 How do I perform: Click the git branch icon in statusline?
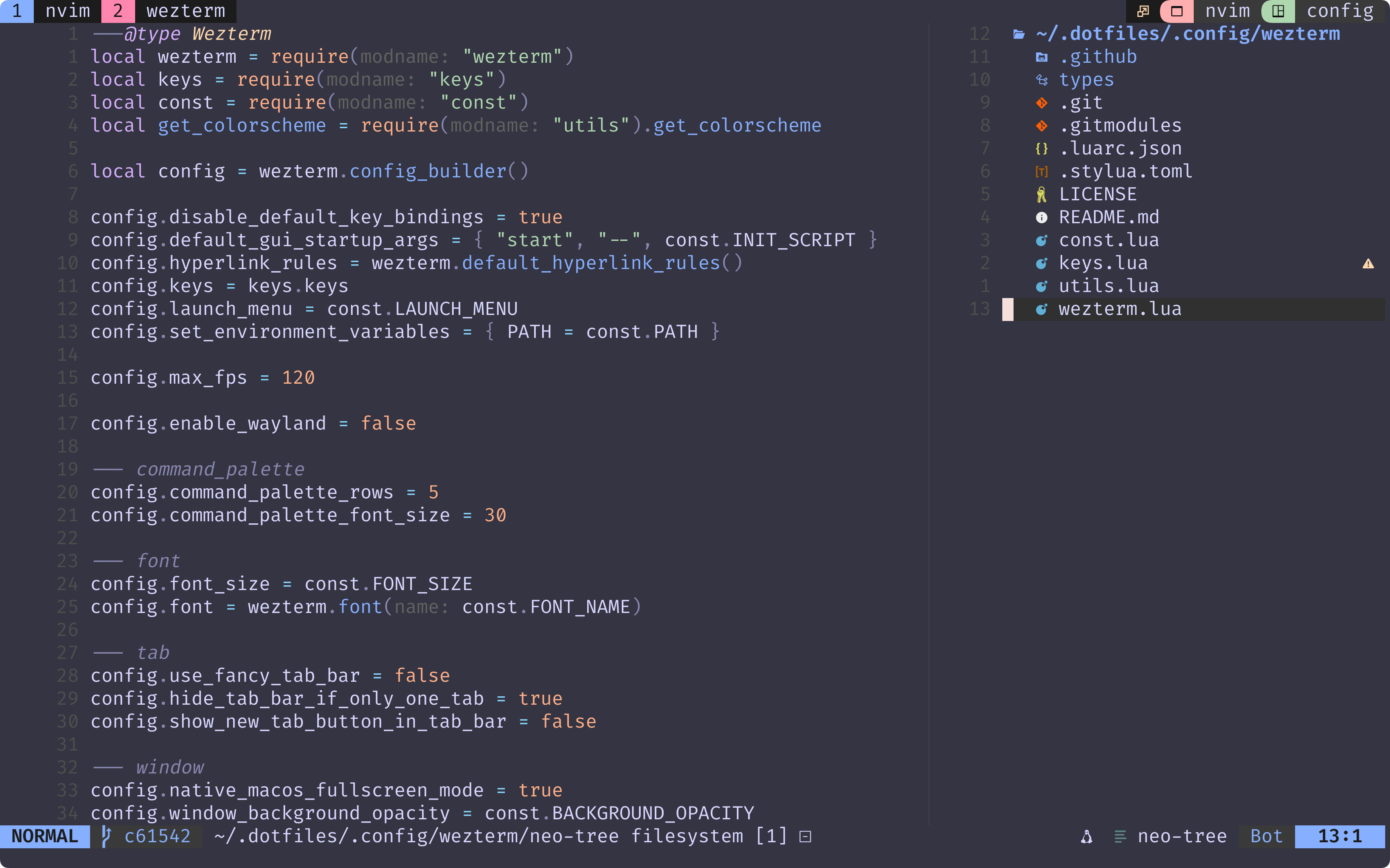pos(106,837)
